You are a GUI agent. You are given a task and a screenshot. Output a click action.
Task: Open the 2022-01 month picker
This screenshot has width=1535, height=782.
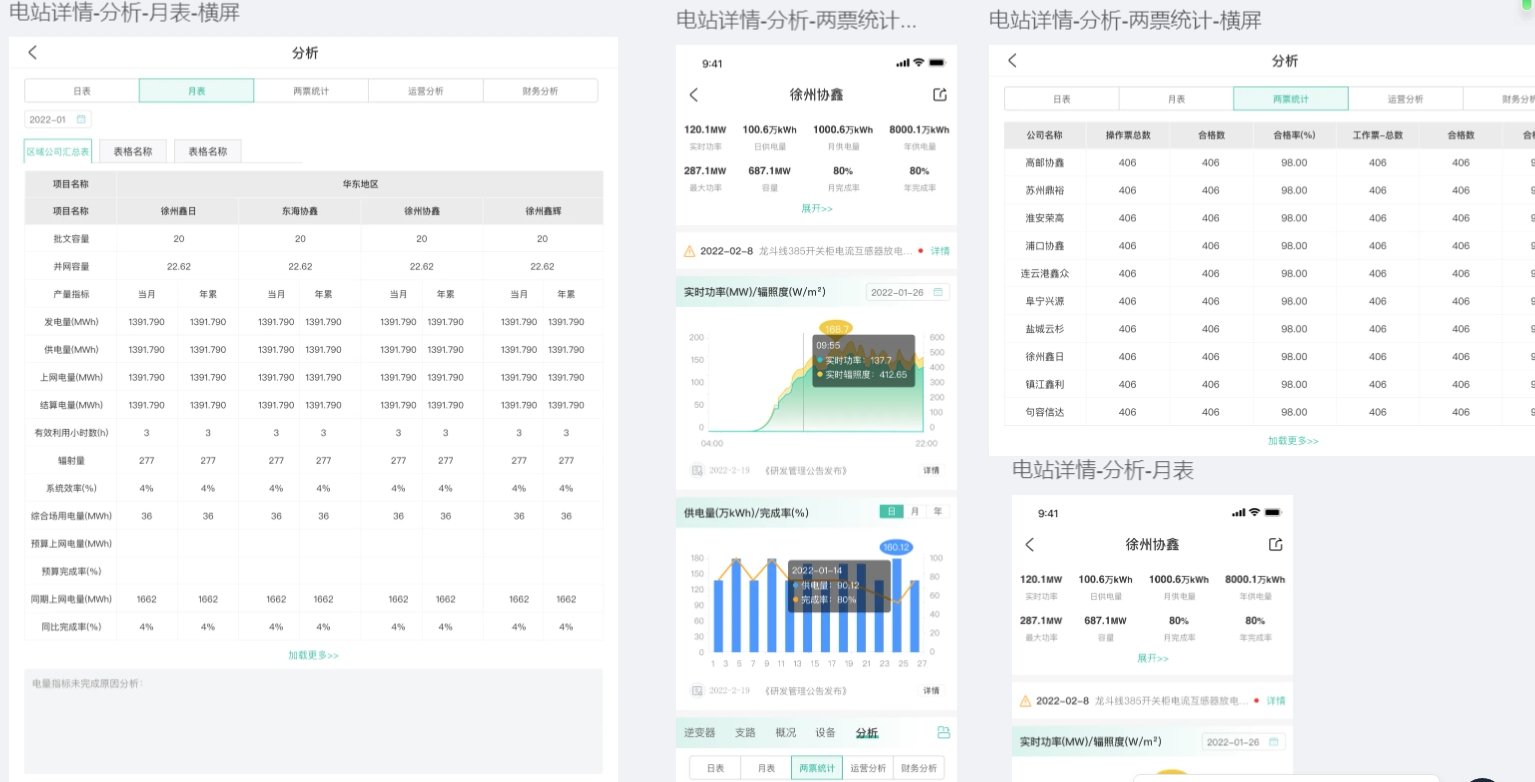(x=58, y=120)
